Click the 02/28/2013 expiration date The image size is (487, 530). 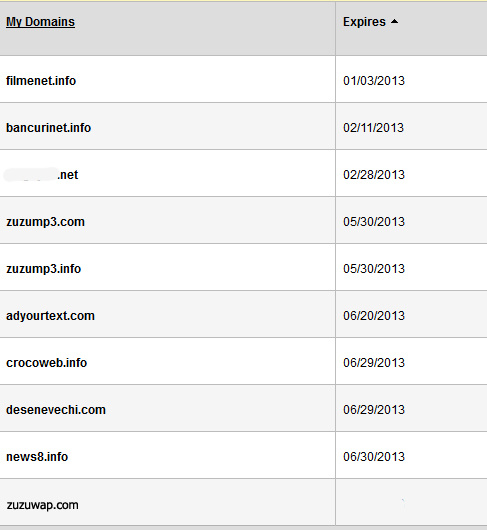click(374, 175)
